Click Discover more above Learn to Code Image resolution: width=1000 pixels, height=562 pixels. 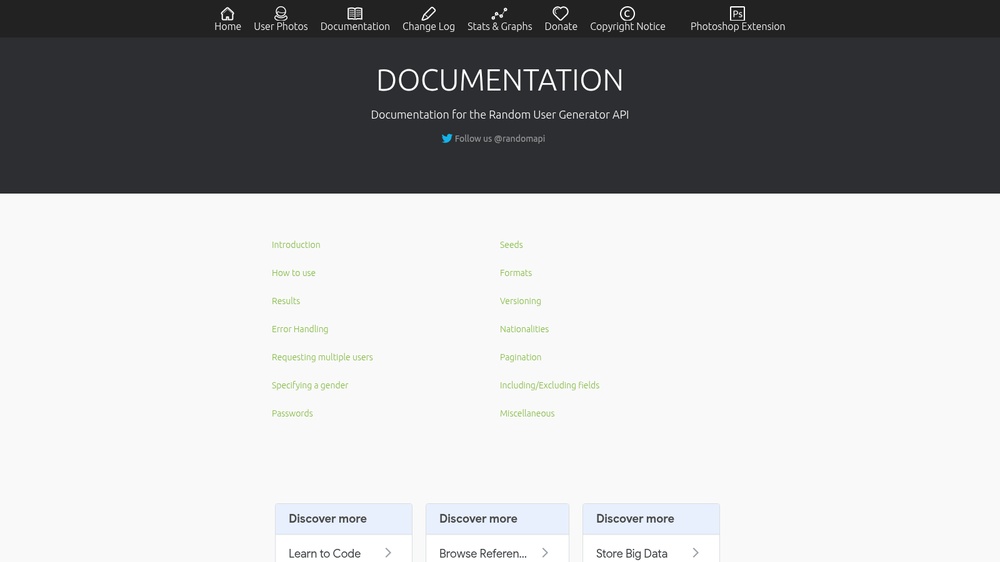tap(327, 519)
